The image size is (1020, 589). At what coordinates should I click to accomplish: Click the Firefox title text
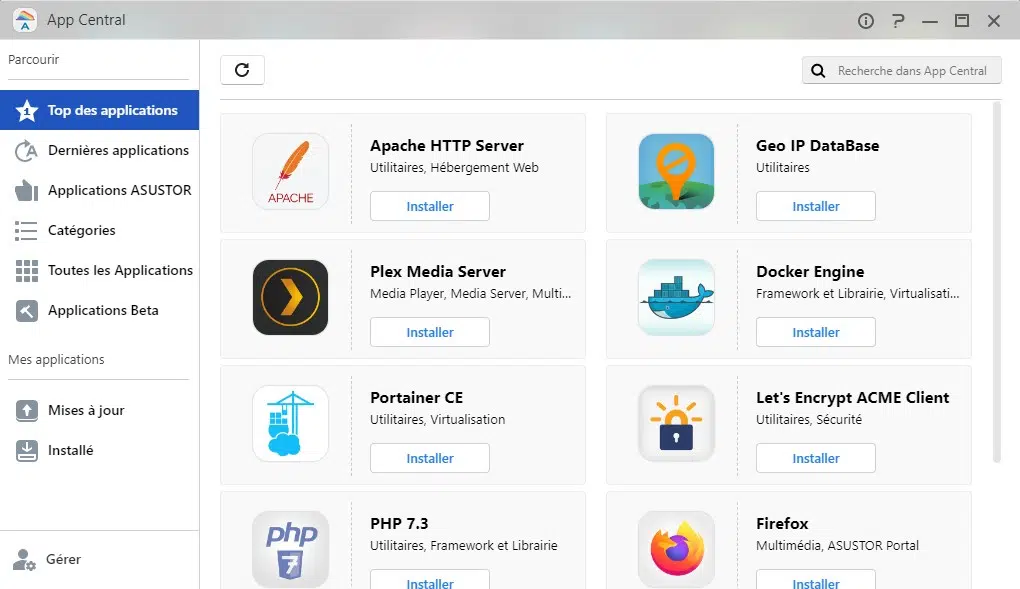pyautogui.click(x=782, y=524)
